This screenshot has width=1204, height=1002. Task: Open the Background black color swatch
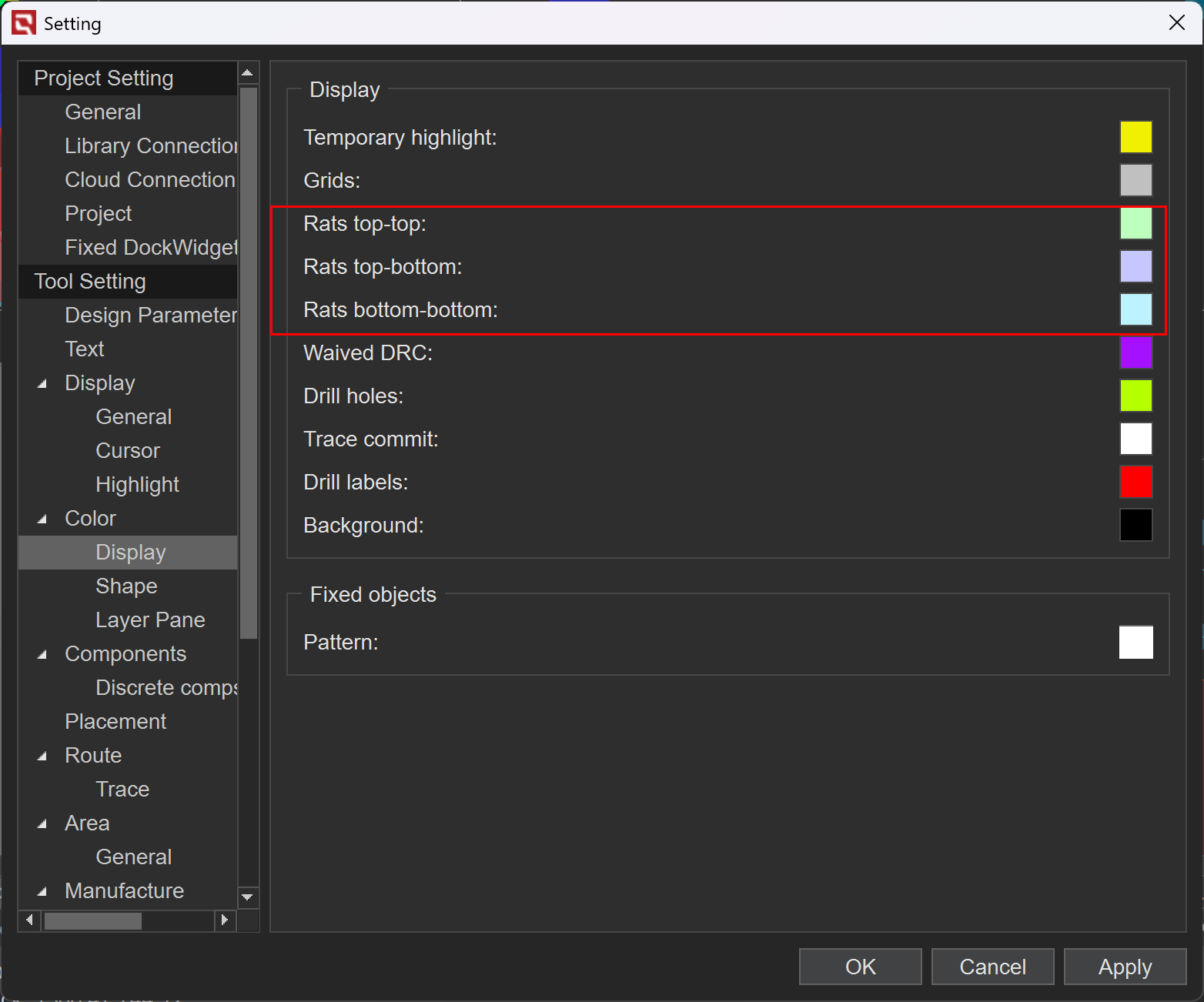pyautogui.click(x=1135, y=525)
